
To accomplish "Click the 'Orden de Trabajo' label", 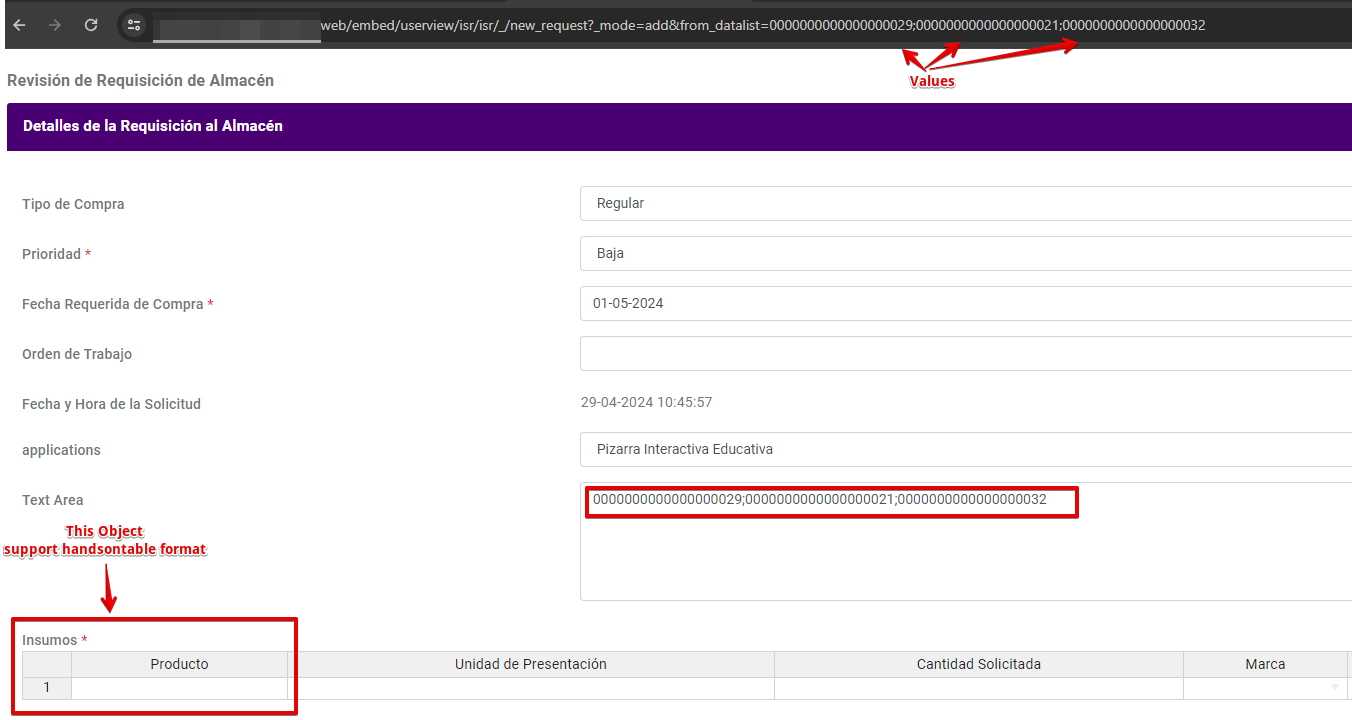I will tap(77, 354).
